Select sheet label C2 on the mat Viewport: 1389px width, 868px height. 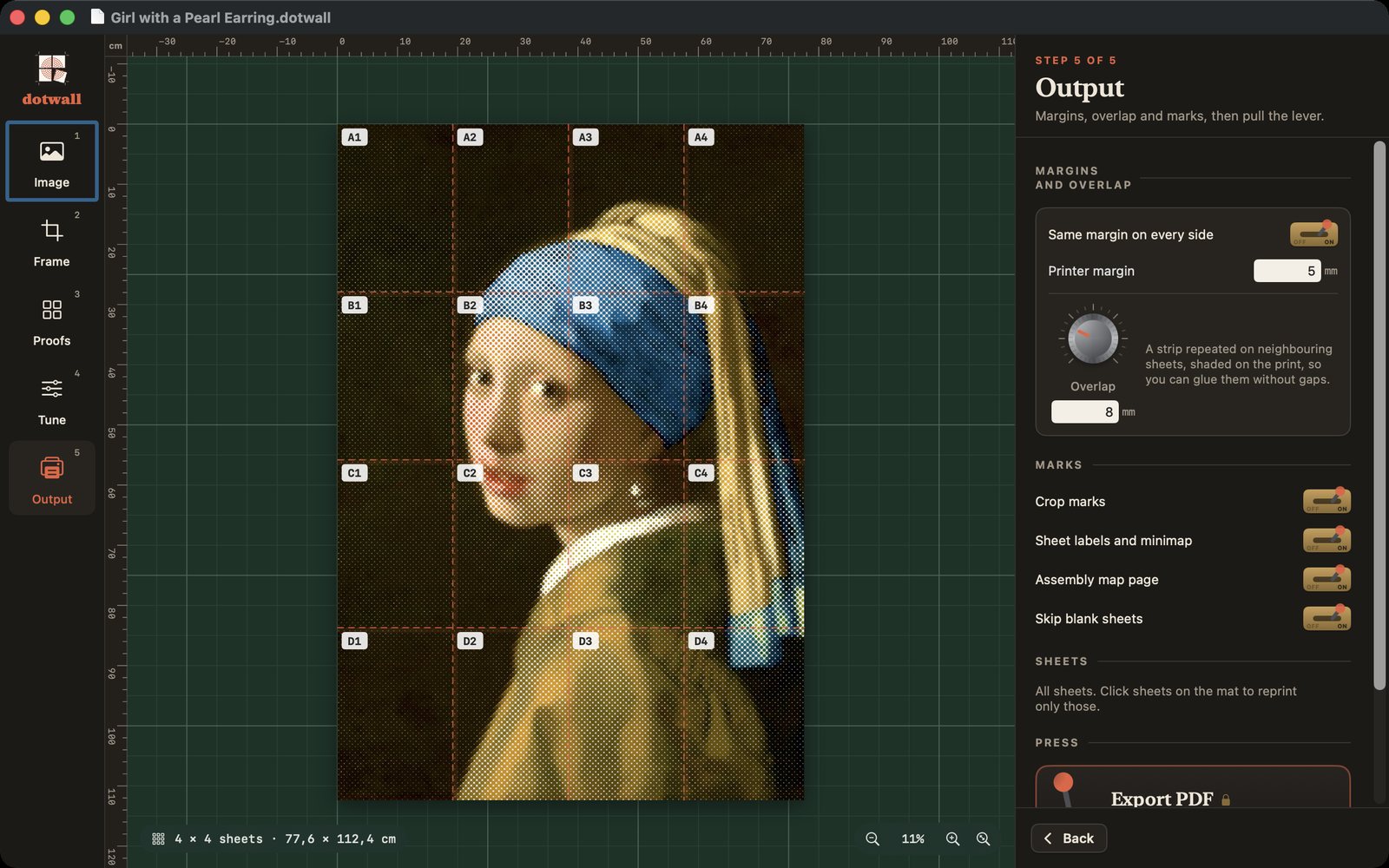pyautogui.click(x=470, y=473)
